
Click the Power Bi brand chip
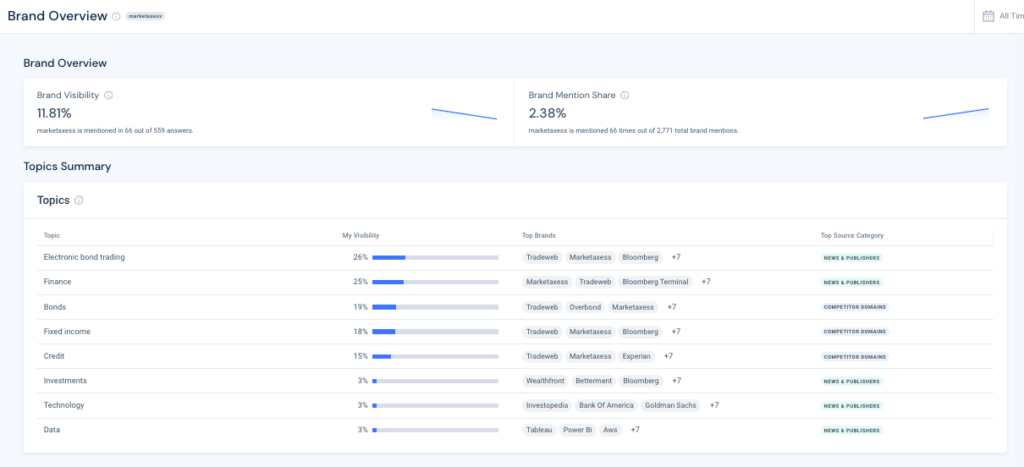pos(578,430)
